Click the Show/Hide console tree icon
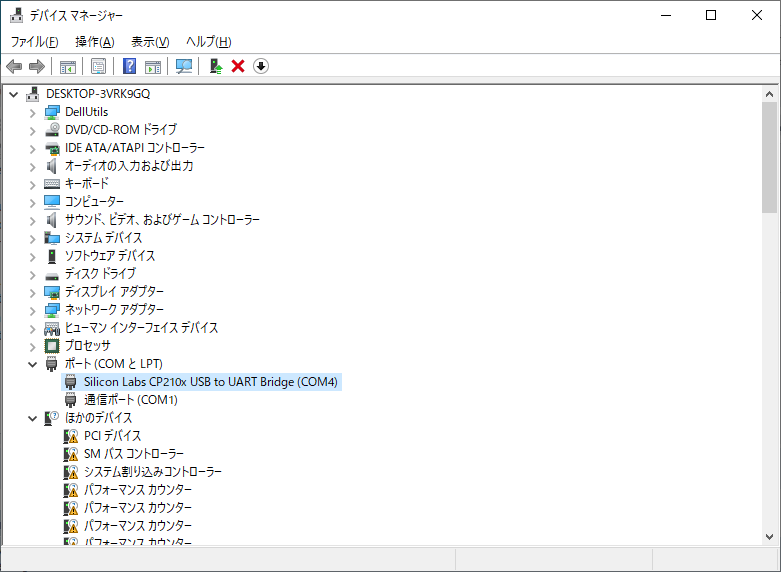This screenshot has width=781, height=572. pyautogui.click(x=68, y=66)
